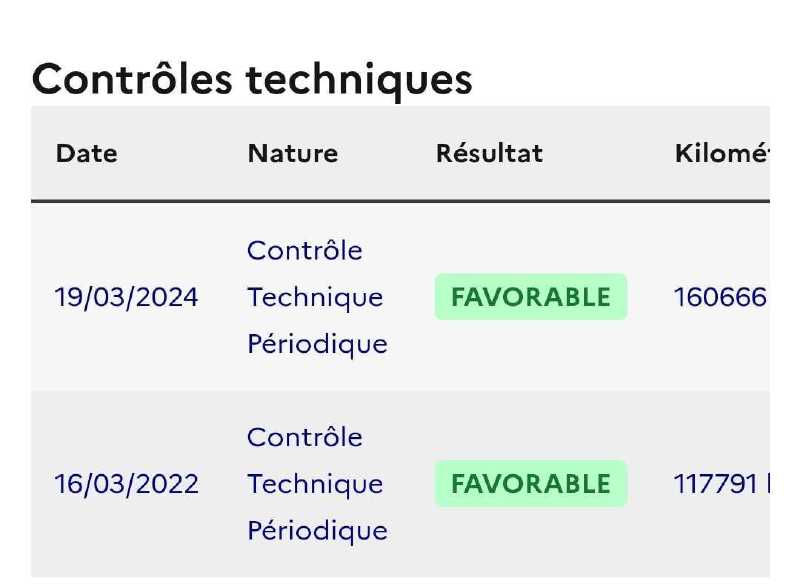Click empty space between 19/03/2024 and Technique
The height and width of the screenshot is (587, 800).
coord(223,297)
